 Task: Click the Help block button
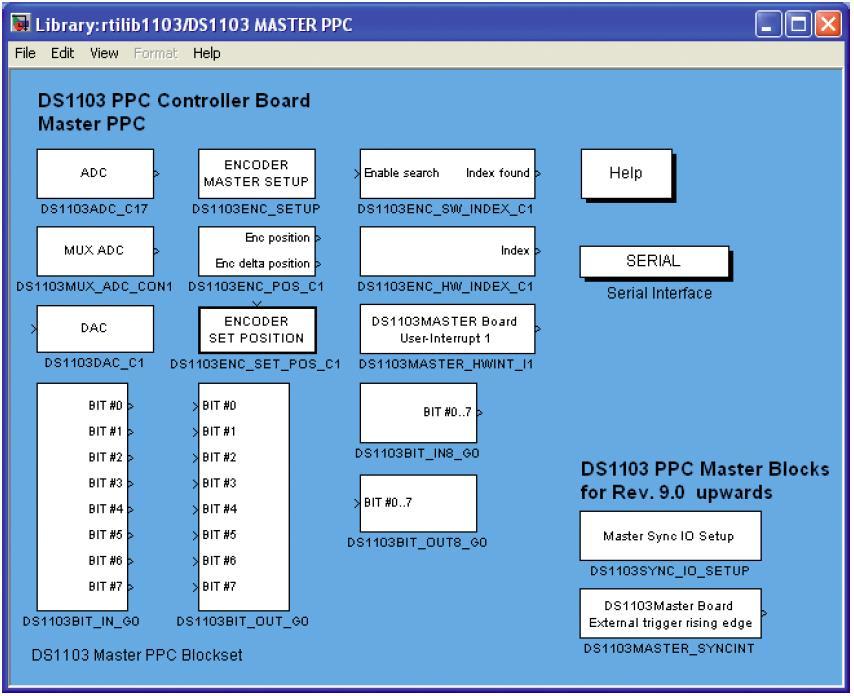coord(626,174)
